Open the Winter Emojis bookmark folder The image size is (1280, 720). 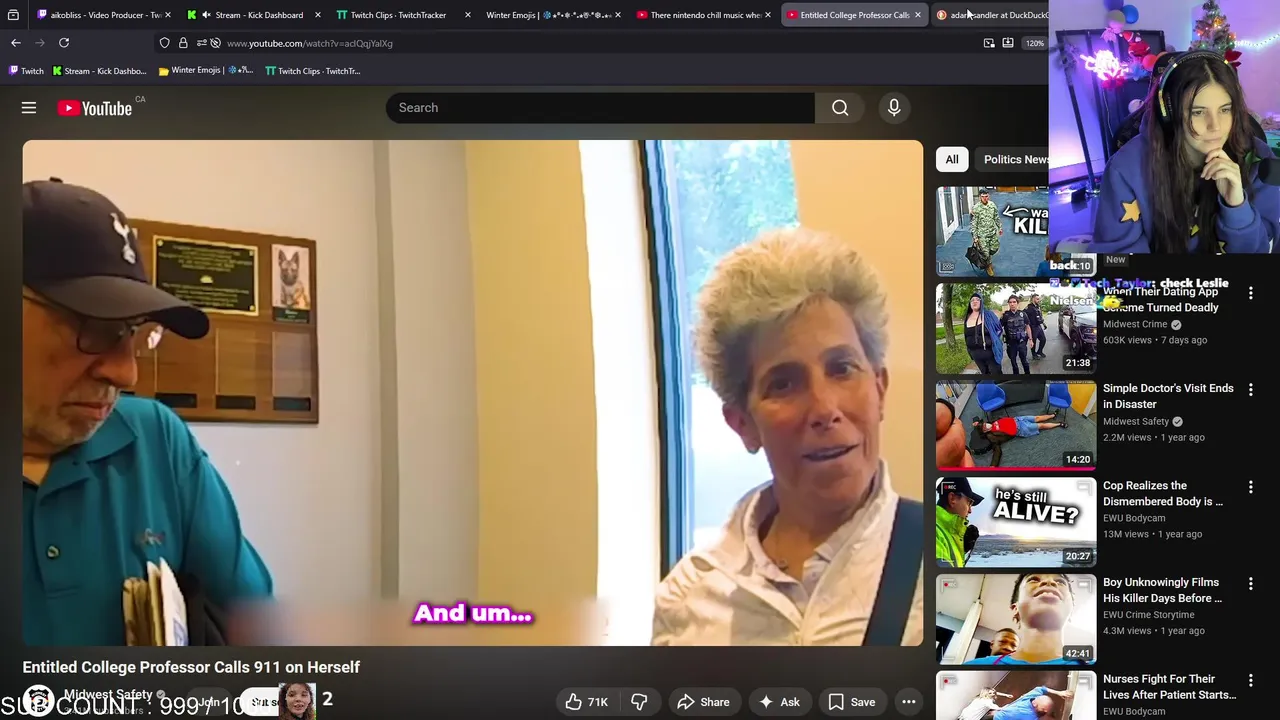point(205,71)
